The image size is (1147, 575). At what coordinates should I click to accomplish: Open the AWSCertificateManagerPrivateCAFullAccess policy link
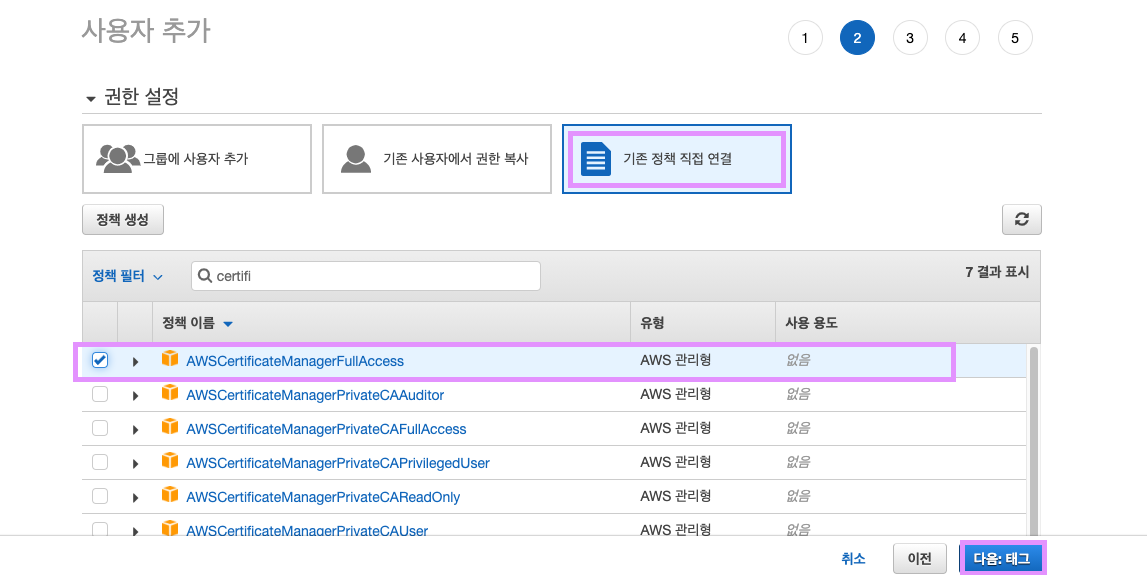pos(326,429)
